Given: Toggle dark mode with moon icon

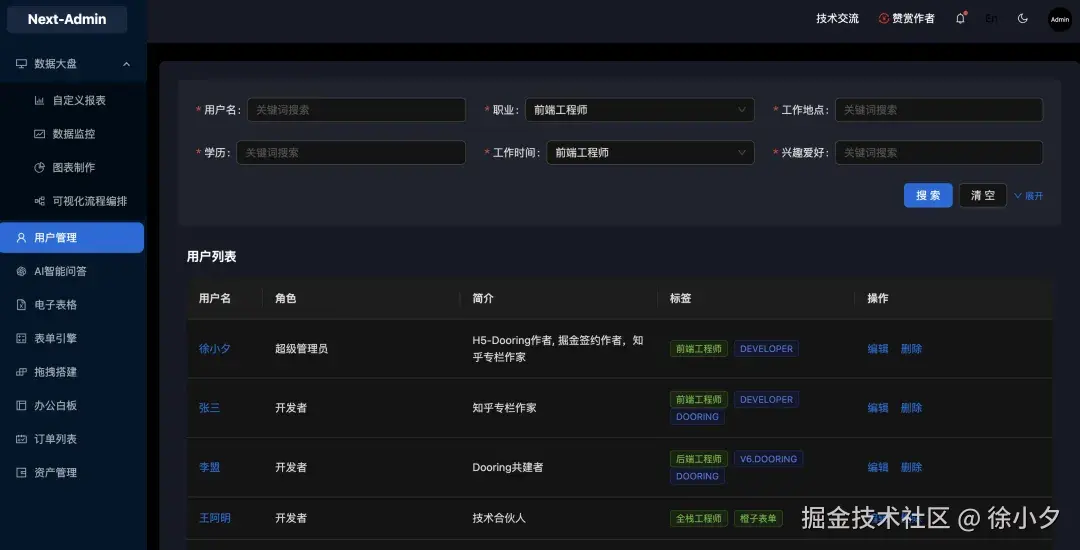Looking at the screenshot, I should [1023, 19].
